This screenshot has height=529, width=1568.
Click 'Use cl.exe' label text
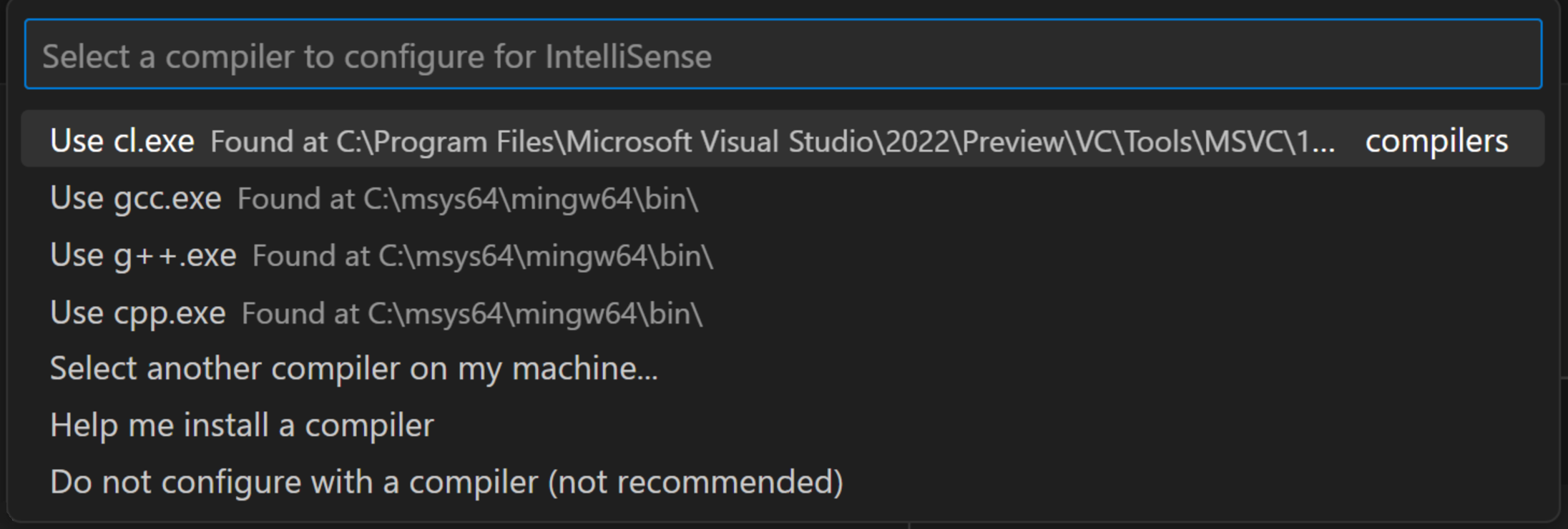122,140
